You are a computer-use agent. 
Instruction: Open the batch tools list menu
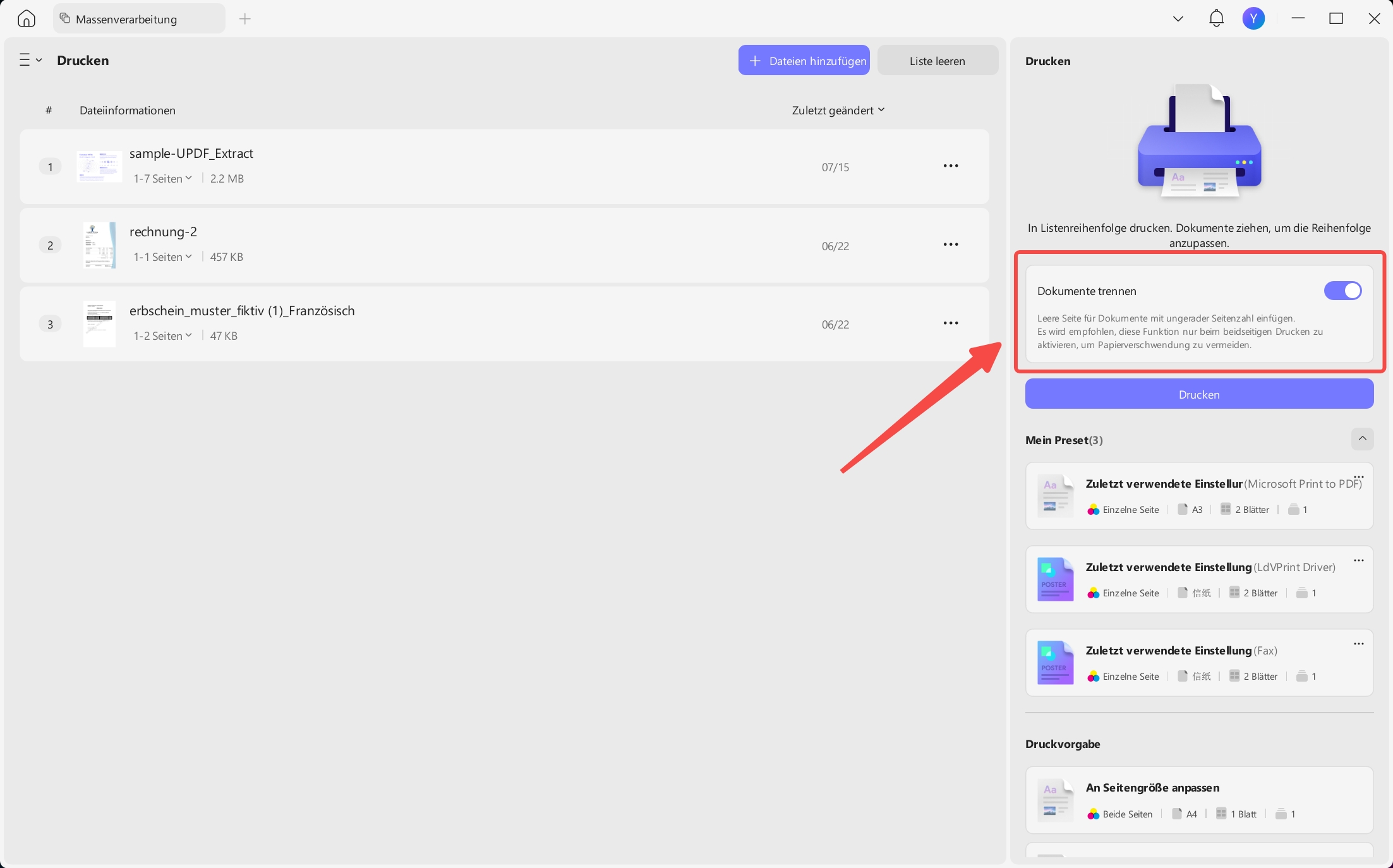30,60
